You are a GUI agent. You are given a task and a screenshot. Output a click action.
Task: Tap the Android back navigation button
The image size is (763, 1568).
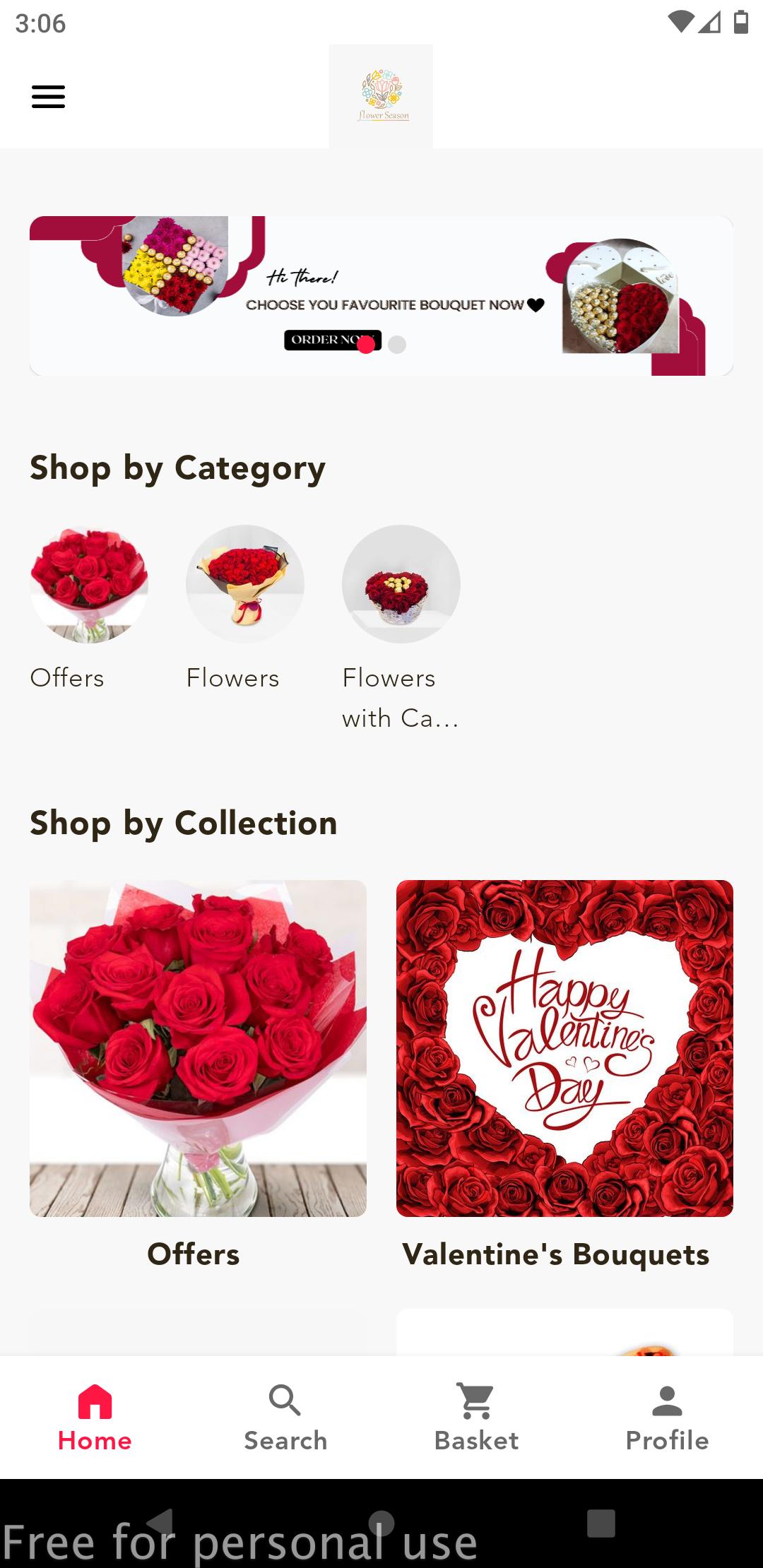161,1523
